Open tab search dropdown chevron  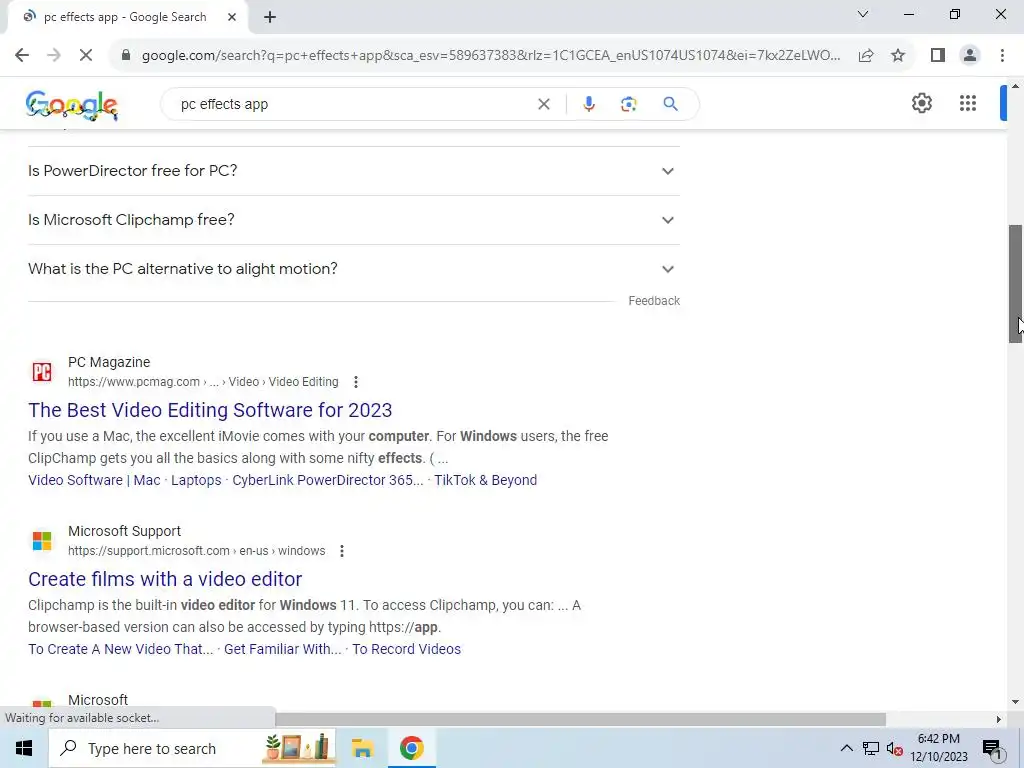(863, 14)
